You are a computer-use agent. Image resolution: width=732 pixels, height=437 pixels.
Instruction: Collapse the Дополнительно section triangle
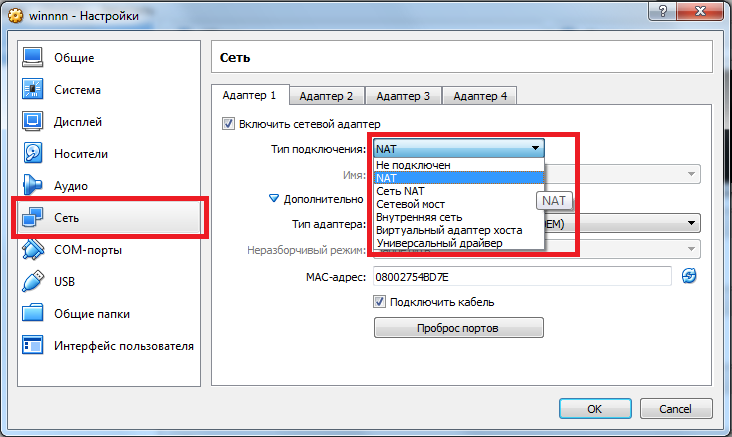click(274, 198)
